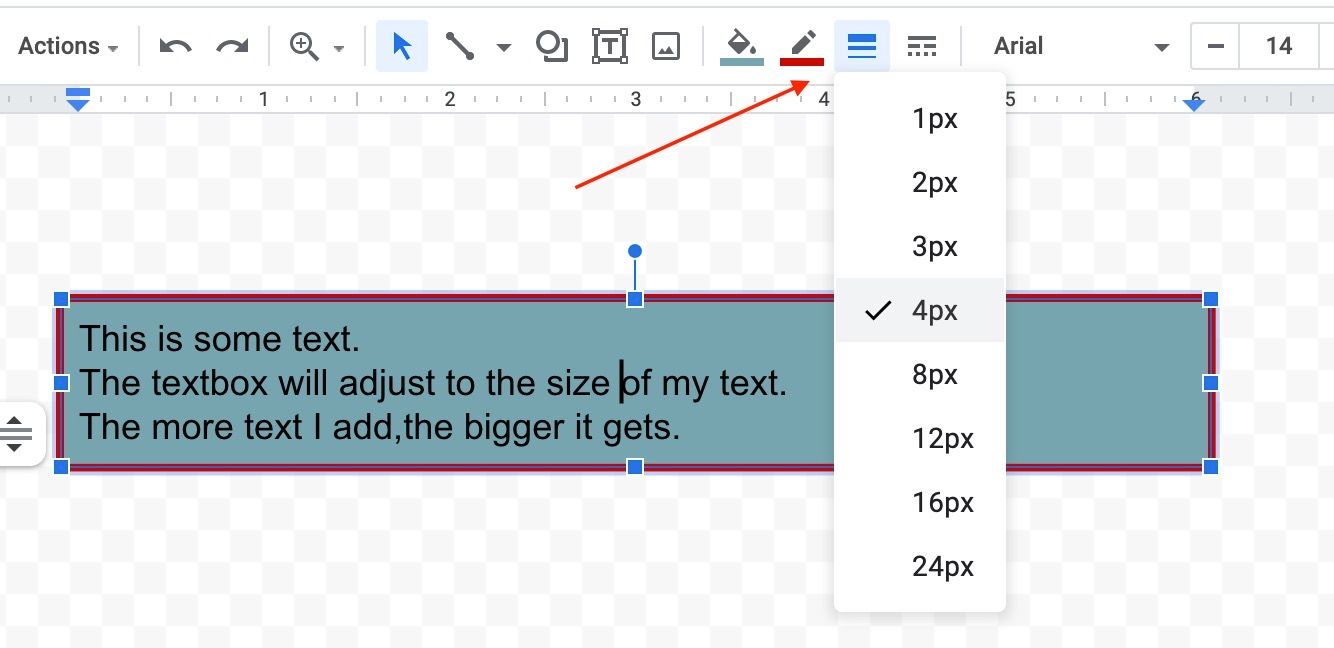Open the Arial font dropdown

pyautogui.click(x=1080, y=47)
